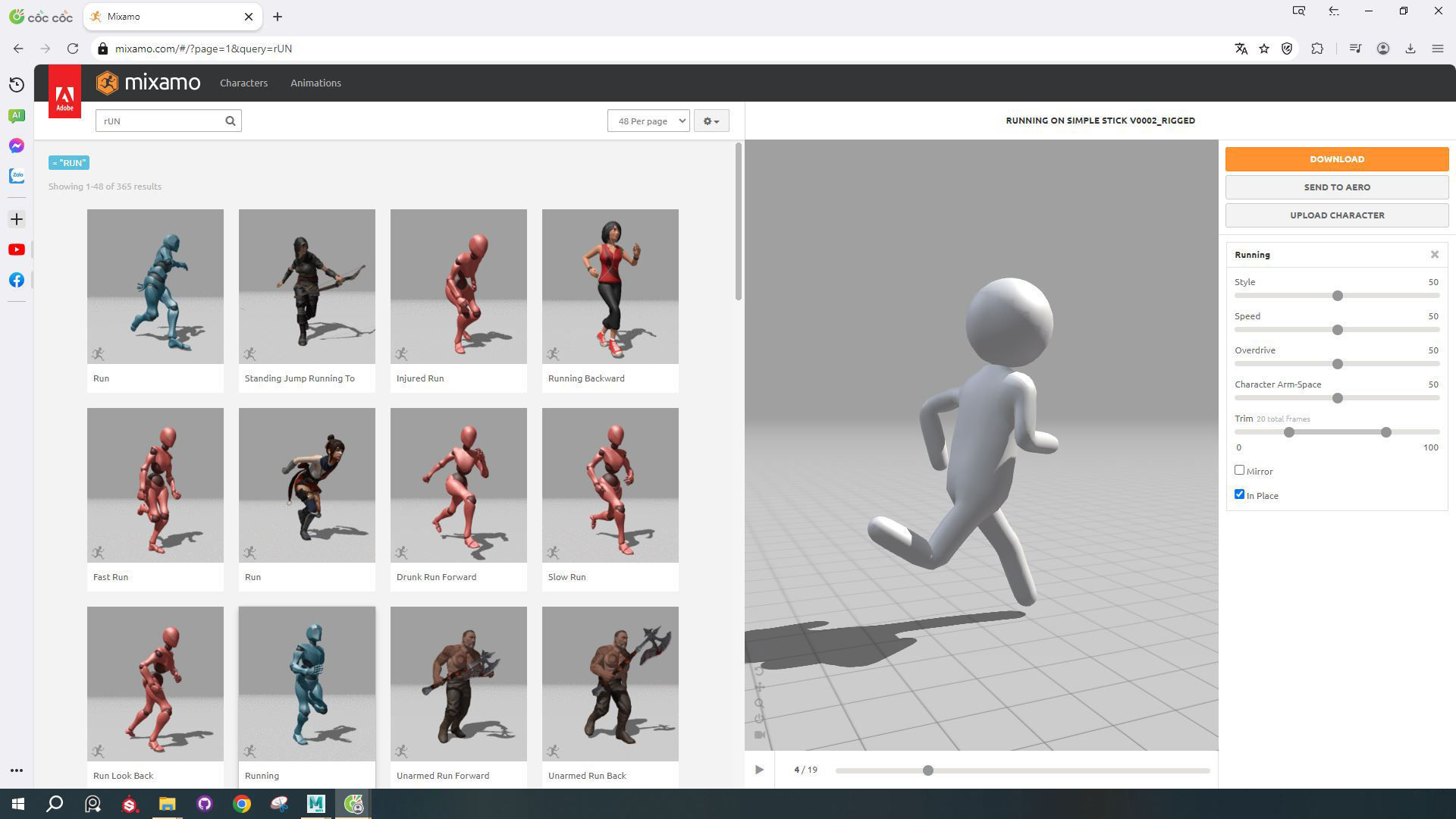
Task: Open the 48 Per page dropdown
Action: 648,121
